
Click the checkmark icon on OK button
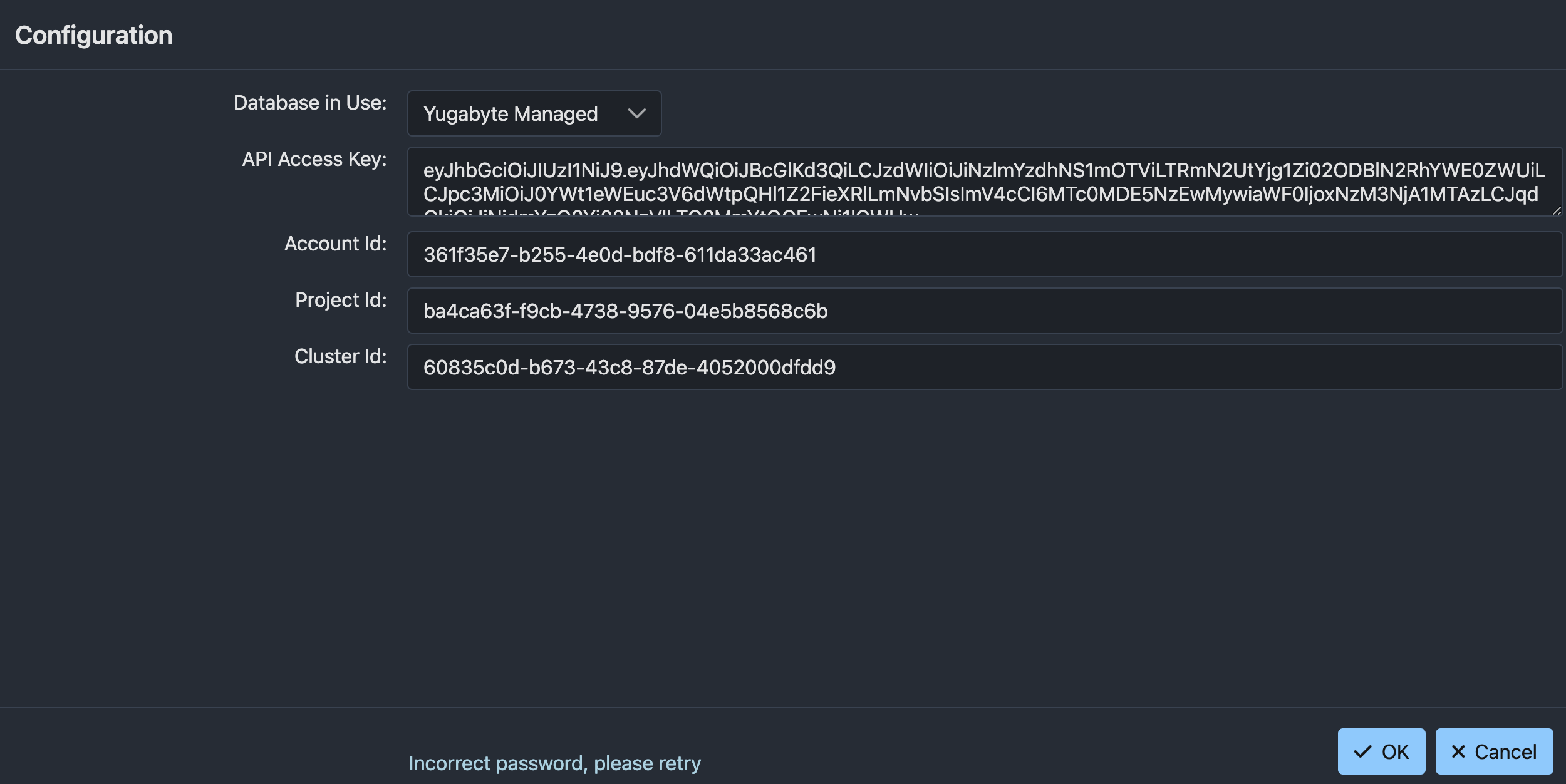(x=1363, y=752)
